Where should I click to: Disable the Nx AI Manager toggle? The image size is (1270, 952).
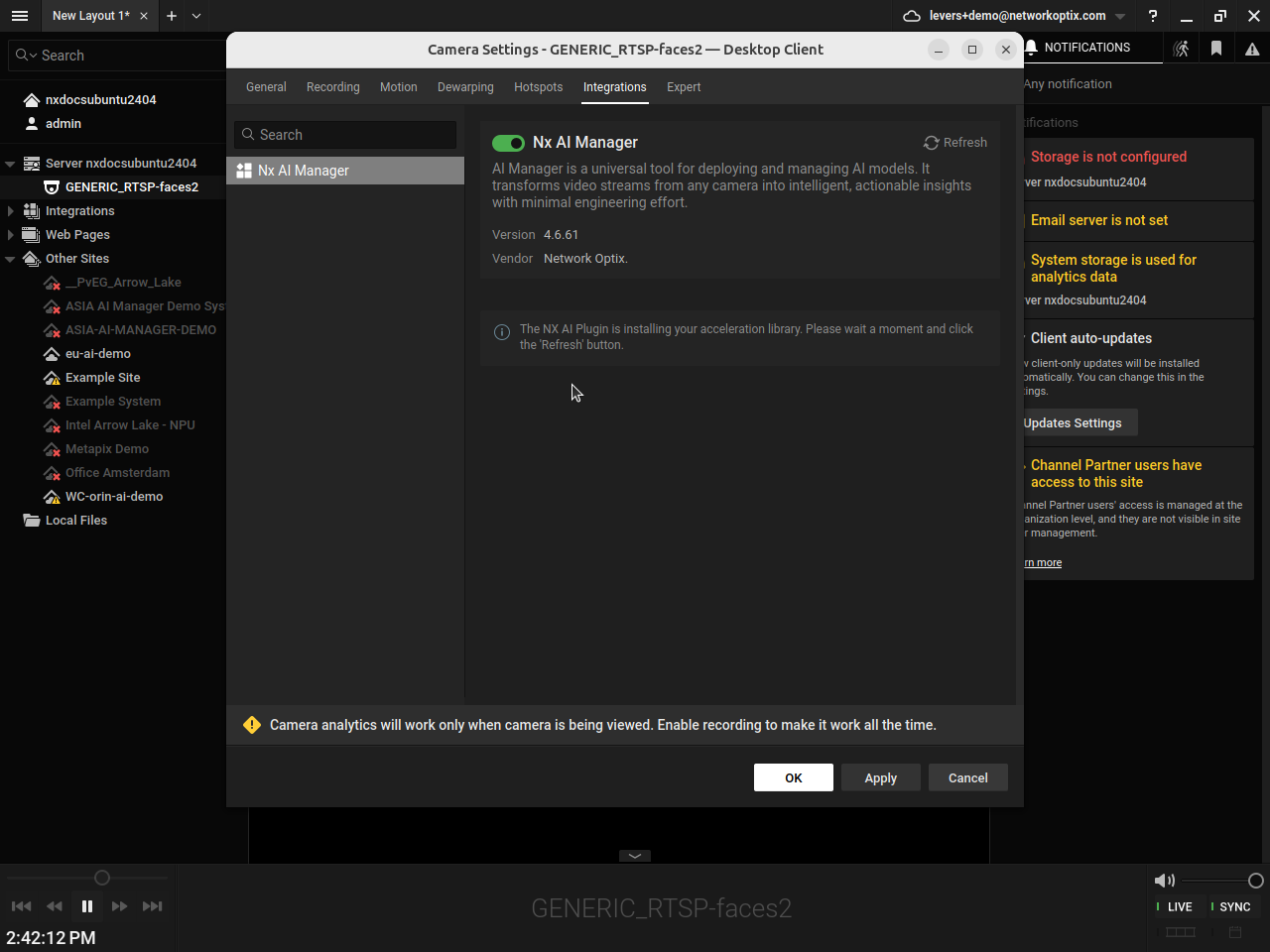(508, 143)
